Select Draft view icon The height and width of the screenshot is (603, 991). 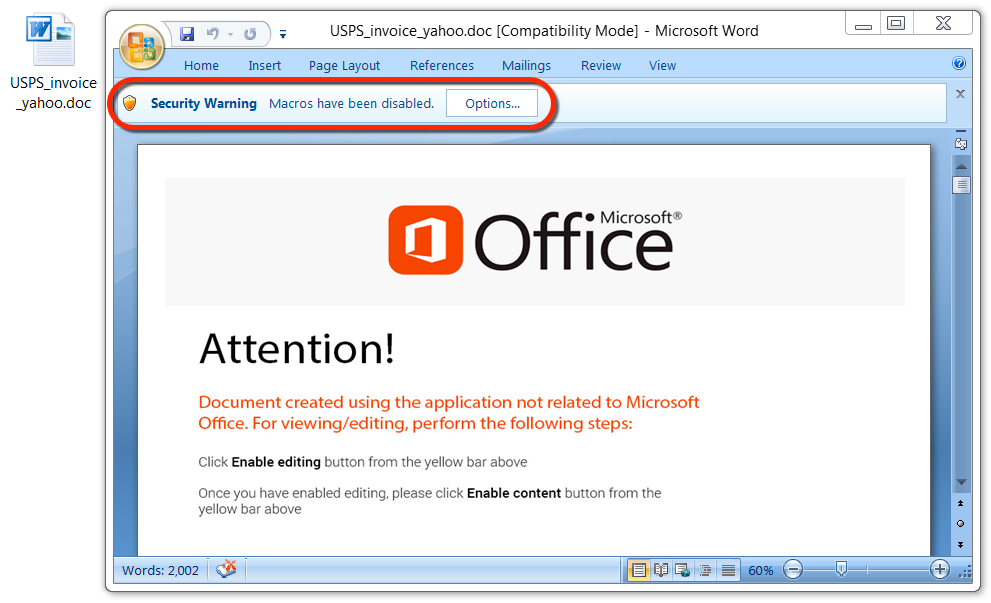[728, 570]
